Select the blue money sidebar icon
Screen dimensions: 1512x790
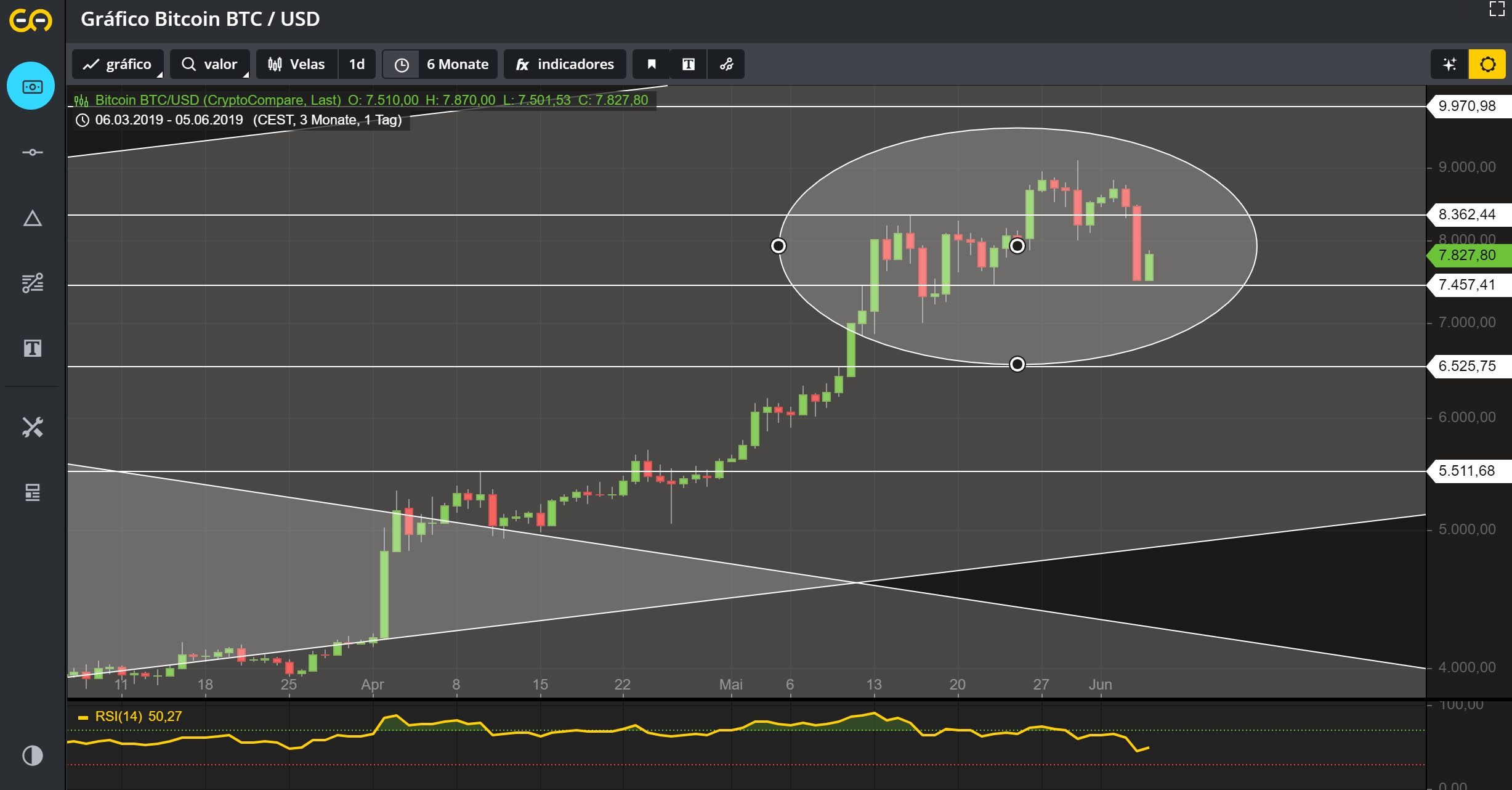pos(31,86)
